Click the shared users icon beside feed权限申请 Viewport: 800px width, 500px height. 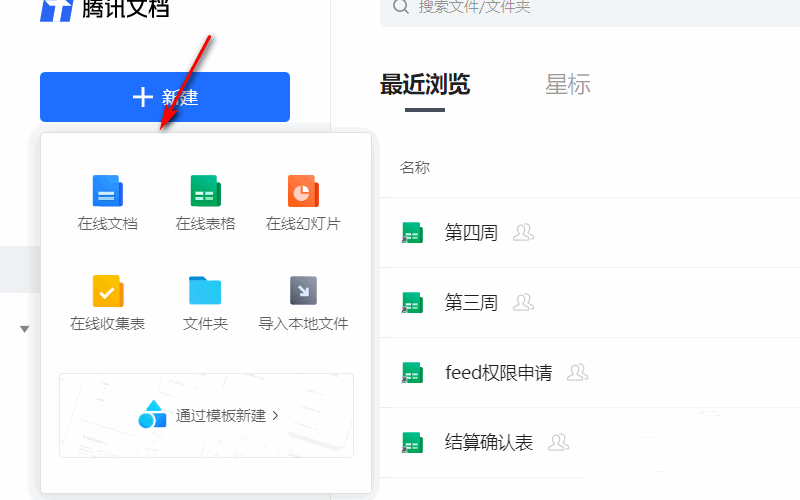578,372
